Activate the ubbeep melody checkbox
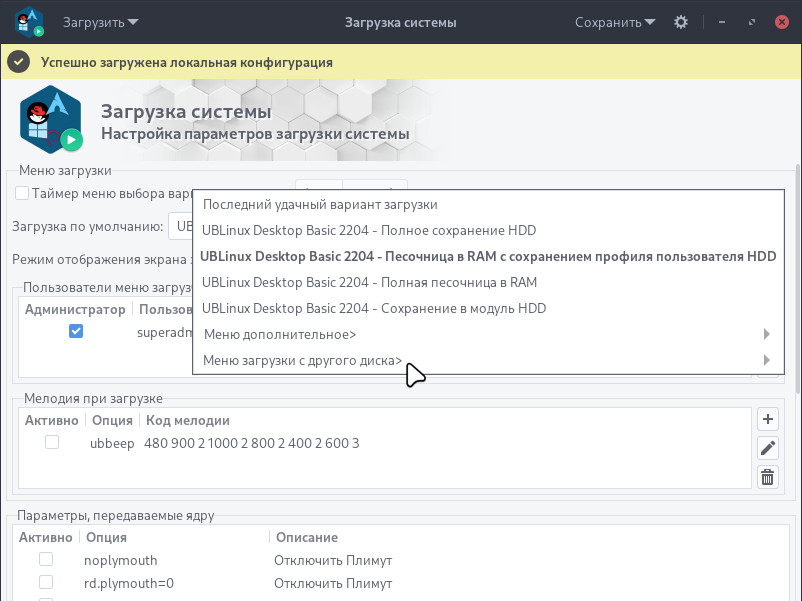Image resolution: width=802 pixels, height=601 pixels. 52,442
